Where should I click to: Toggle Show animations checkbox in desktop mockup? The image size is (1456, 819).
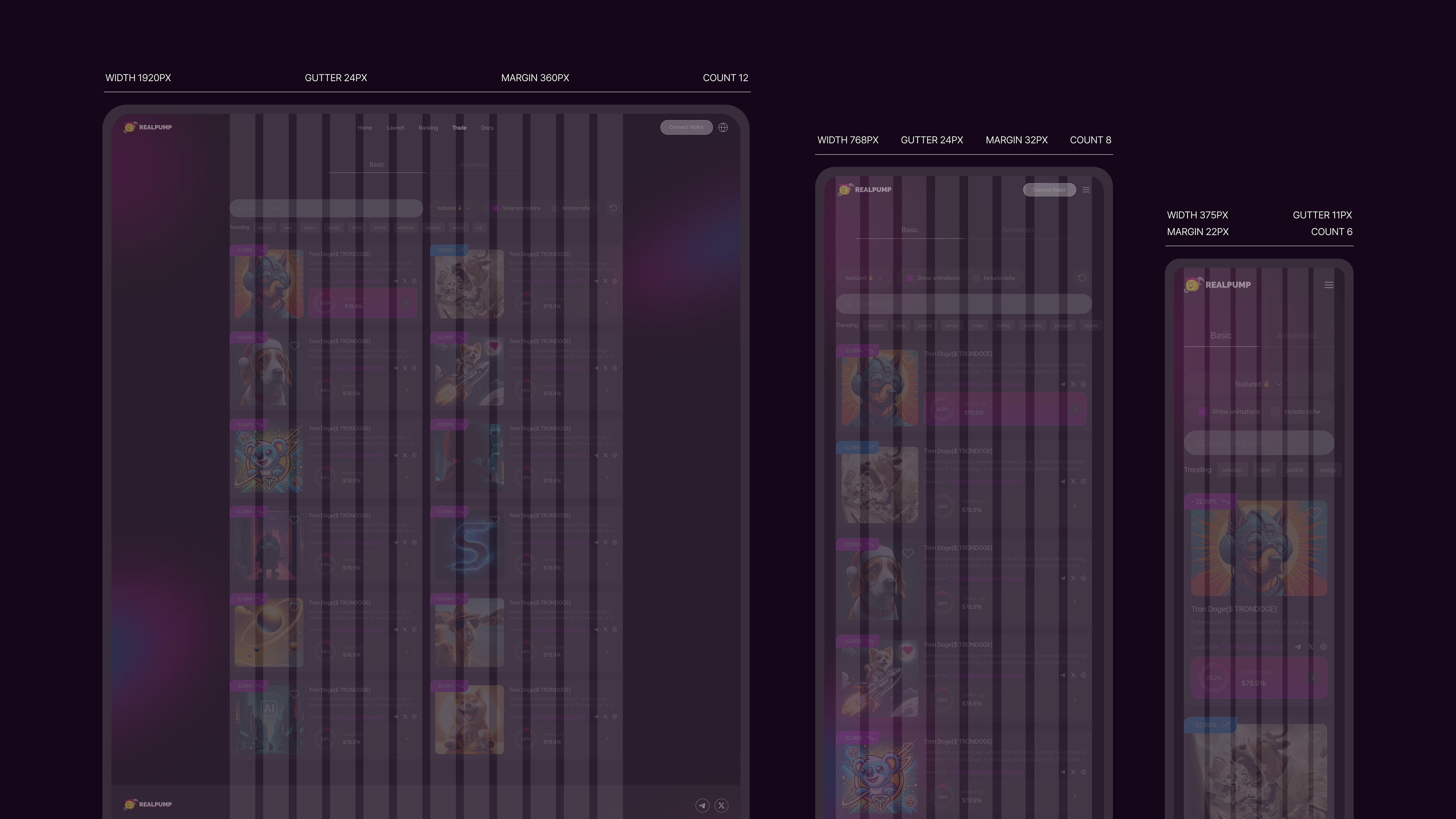(496, 208)
